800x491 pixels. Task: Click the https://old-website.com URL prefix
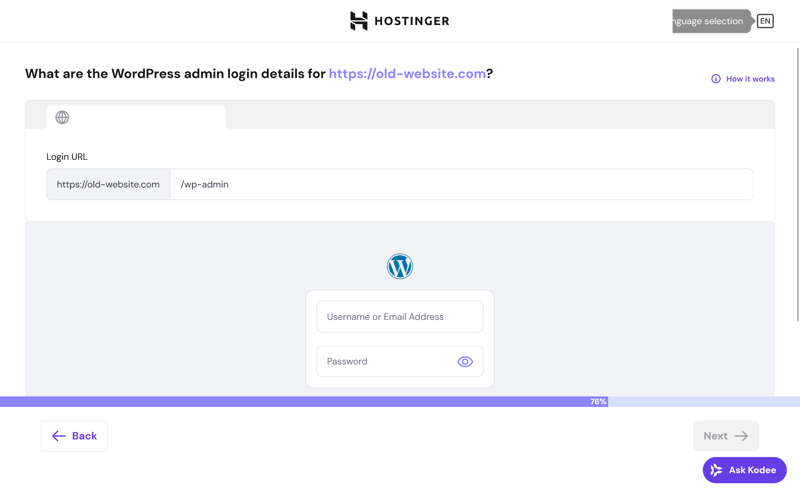(x=108, y=184)
